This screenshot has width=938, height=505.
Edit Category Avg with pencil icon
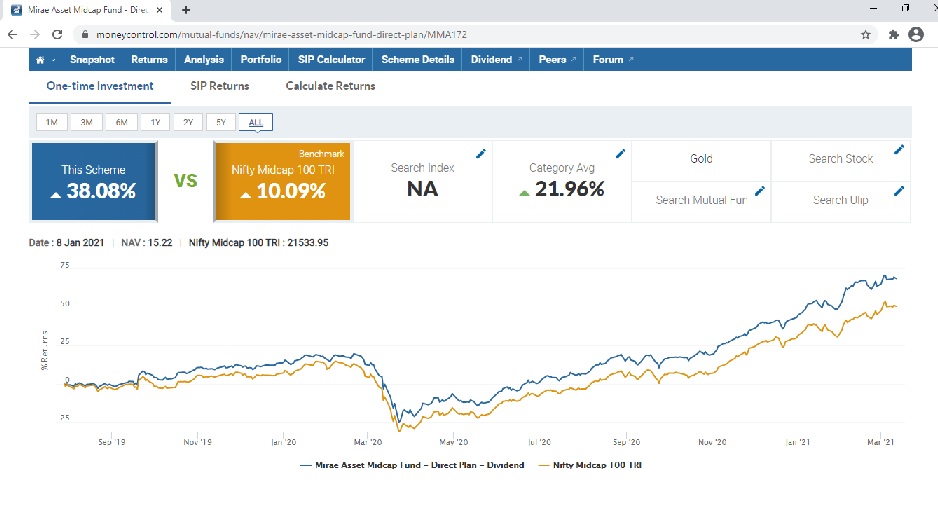point(620,154)
